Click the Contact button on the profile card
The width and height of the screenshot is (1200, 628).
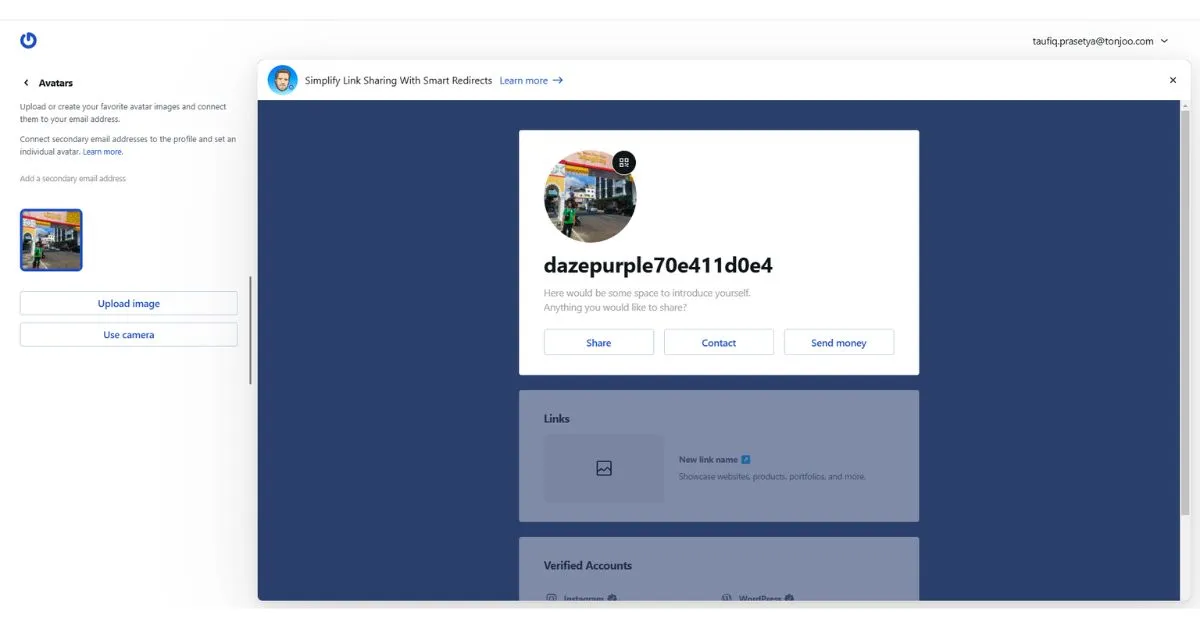pos(718,342)
